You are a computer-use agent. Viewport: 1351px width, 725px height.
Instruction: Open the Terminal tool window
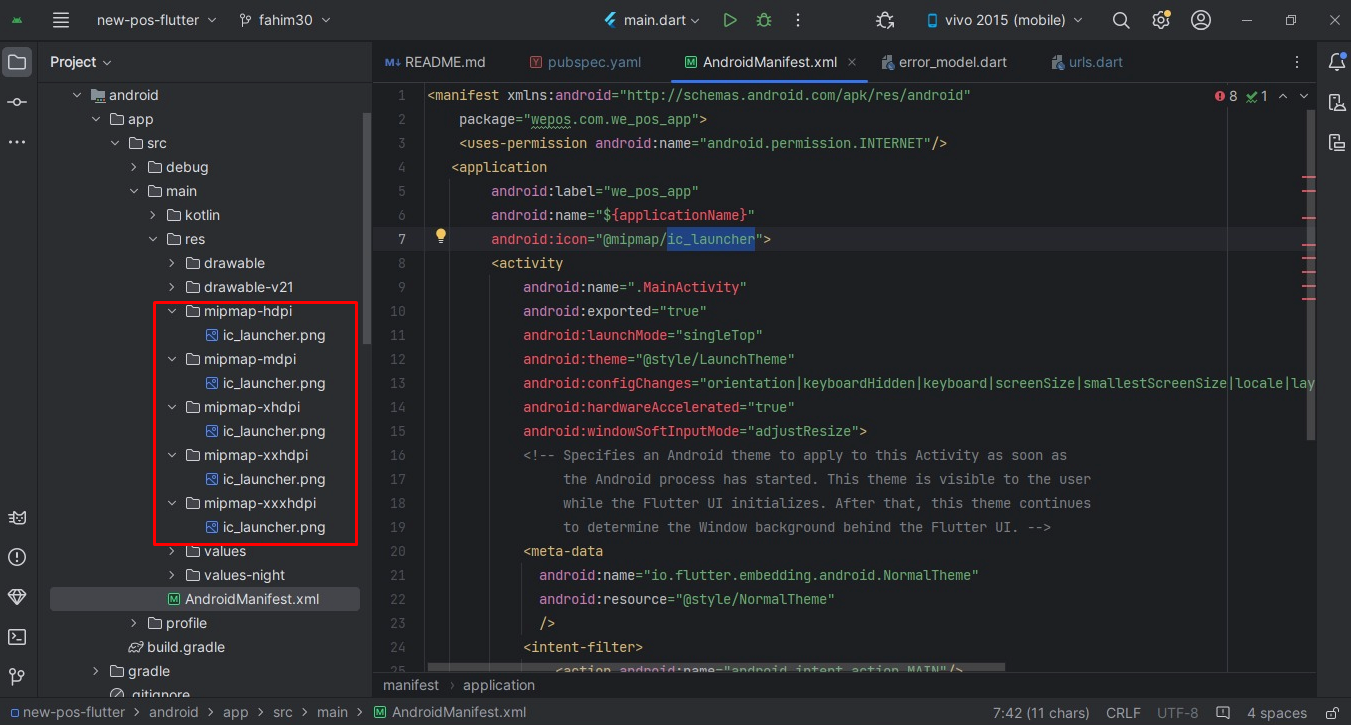click(17, 637)
